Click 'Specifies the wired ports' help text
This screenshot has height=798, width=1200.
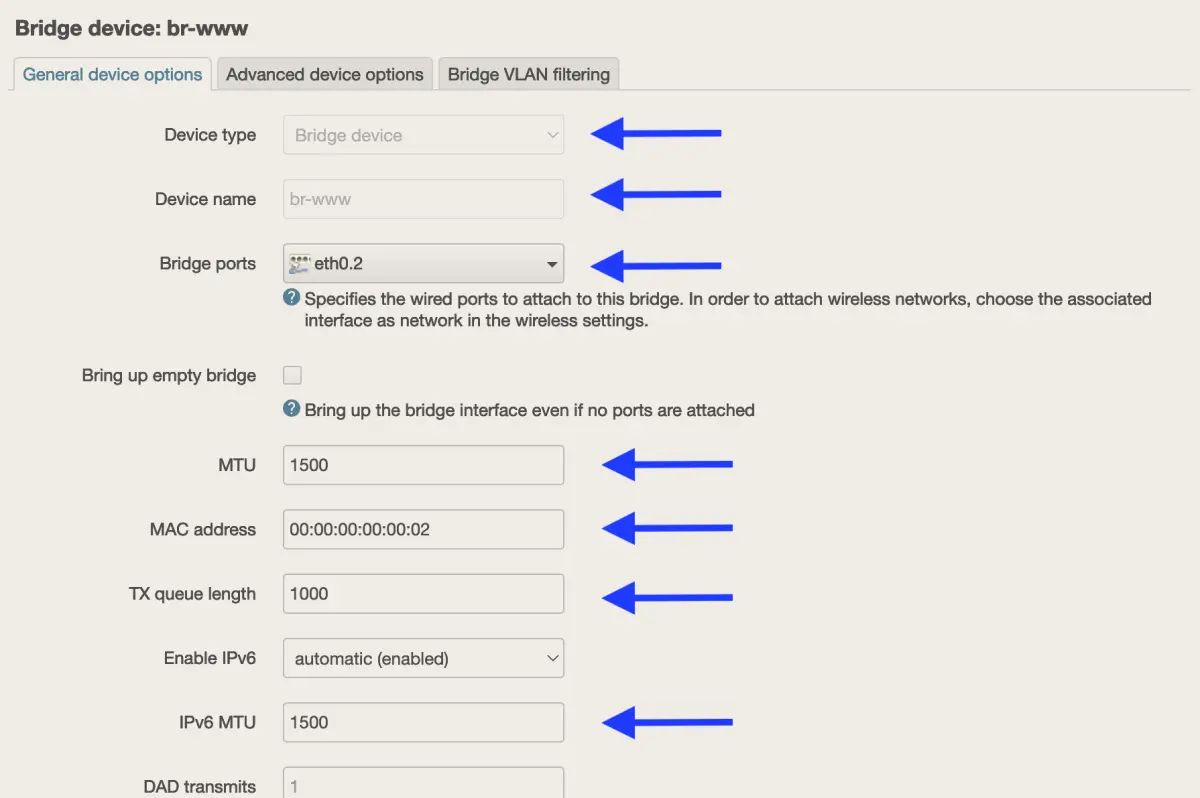coord(728,310)
